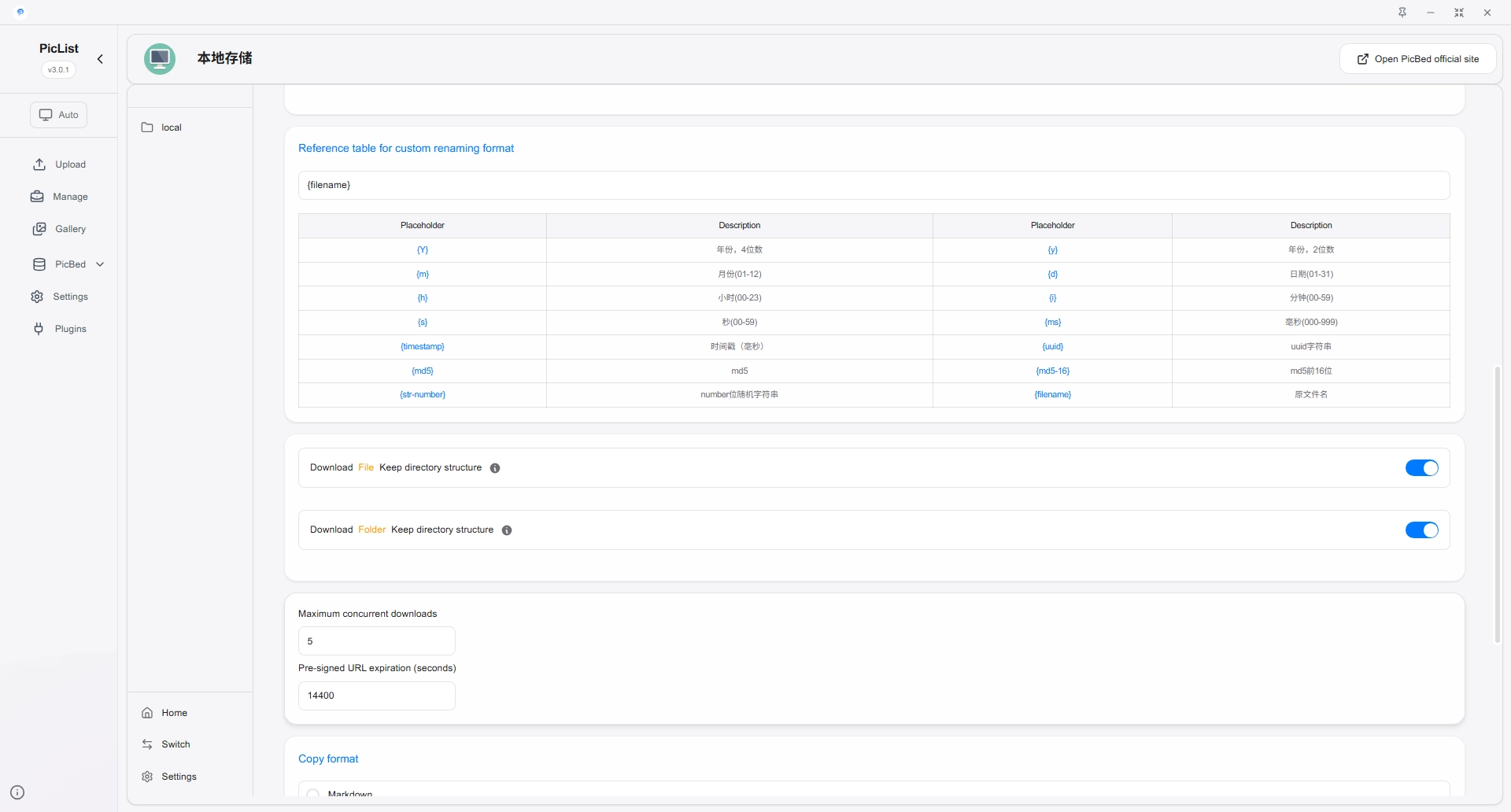Image resolution: width=1511 pixels, height=812 pixels.
Task: Click the {s} placeholder
Action: pyautogui.click(x=423, y=323)
